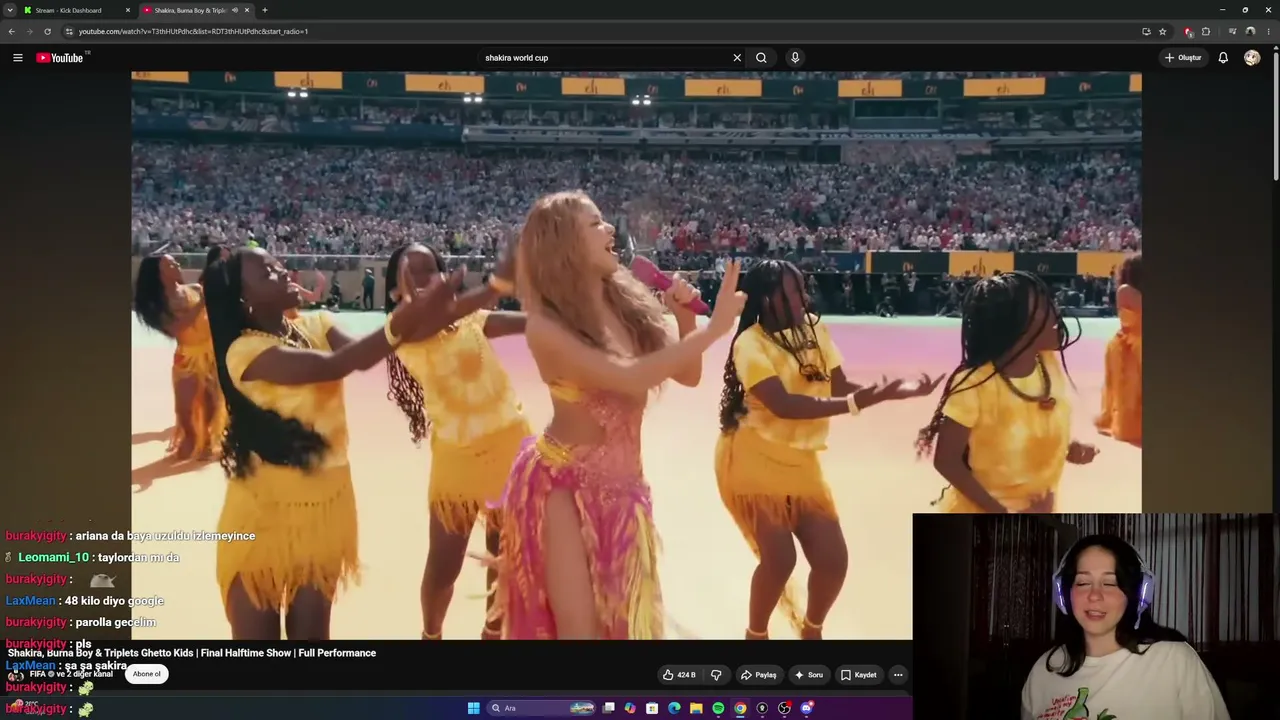Open the Chrome profile avatar
1280x720 pixels.
(x=1250, y=31)
